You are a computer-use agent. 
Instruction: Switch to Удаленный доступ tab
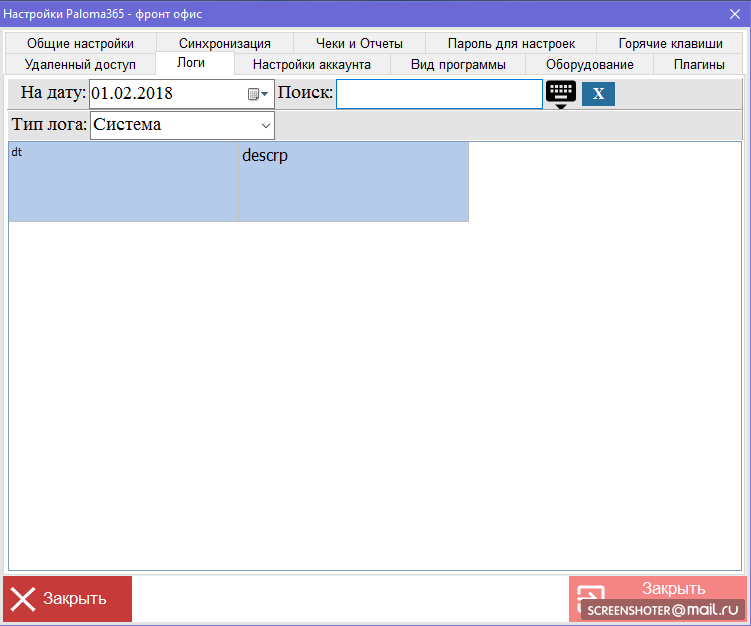coord(80,64)
